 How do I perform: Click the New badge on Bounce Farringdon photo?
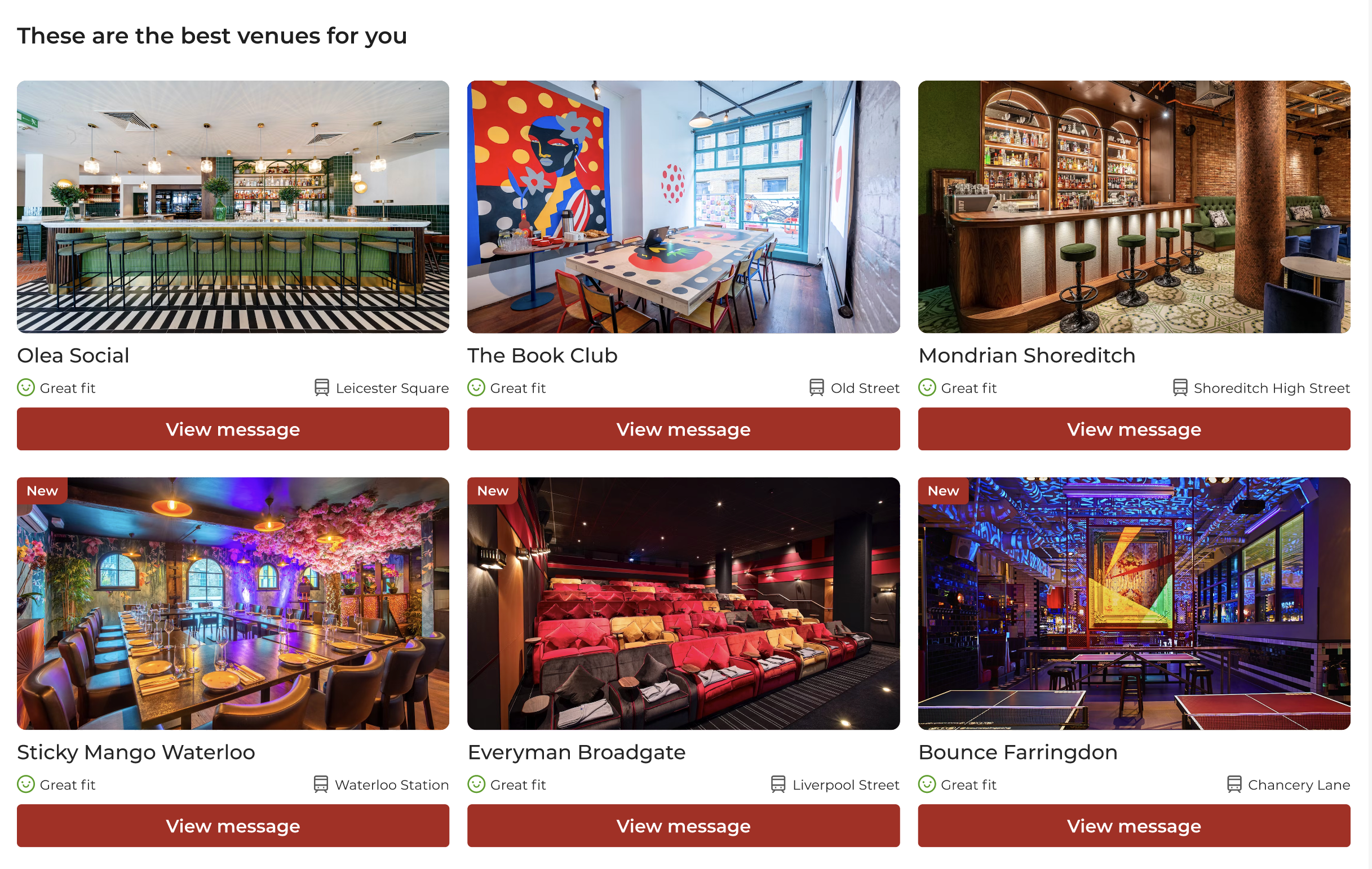click(x=943, y=491)
